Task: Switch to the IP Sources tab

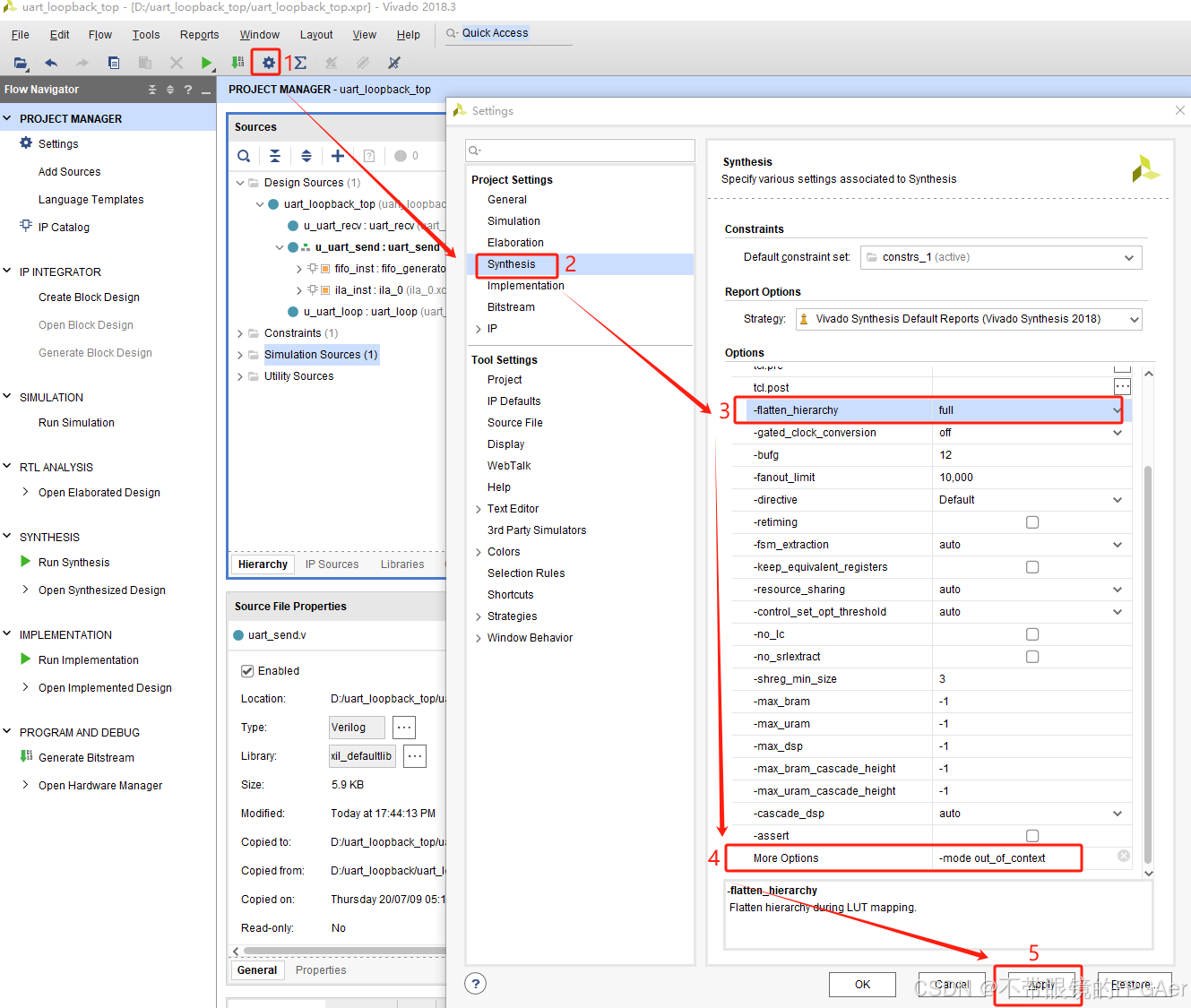Action: click(332, 564)
